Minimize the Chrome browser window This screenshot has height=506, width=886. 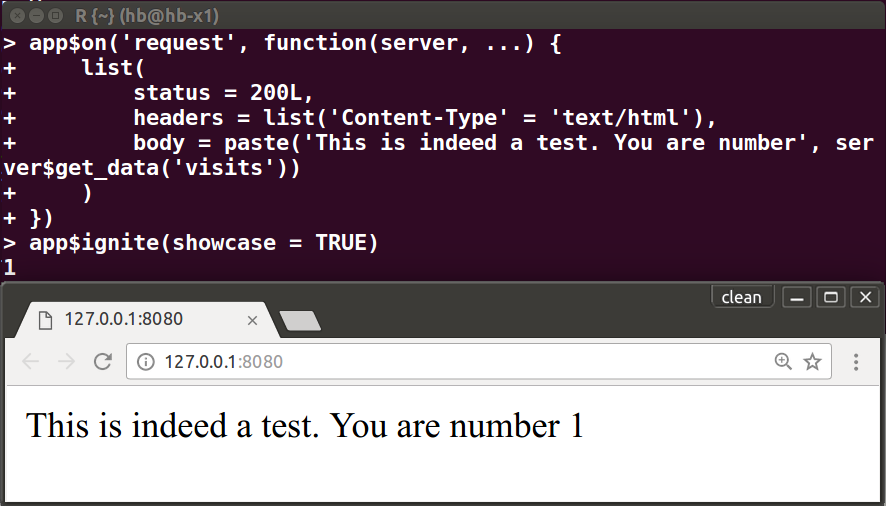point(797,297)
